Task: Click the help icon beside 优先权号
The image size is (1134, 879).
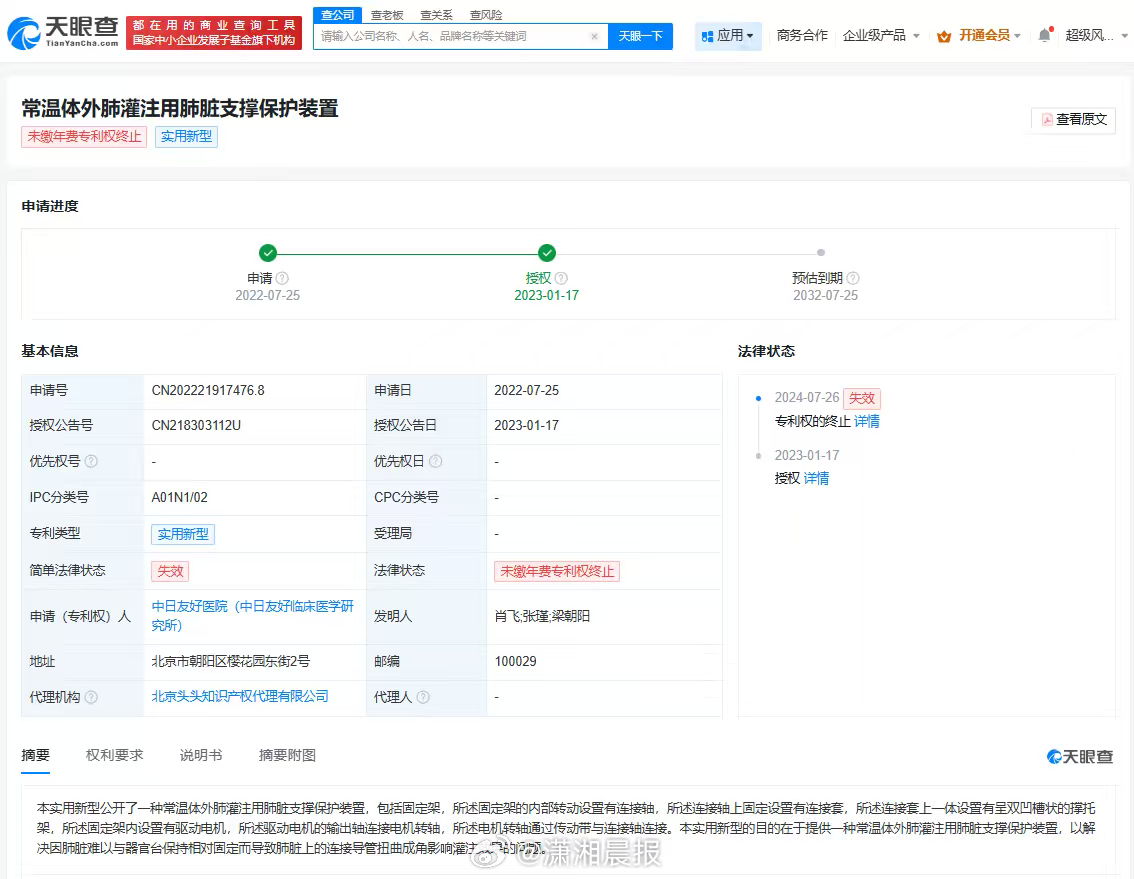Action: click(x=91, y=461)
